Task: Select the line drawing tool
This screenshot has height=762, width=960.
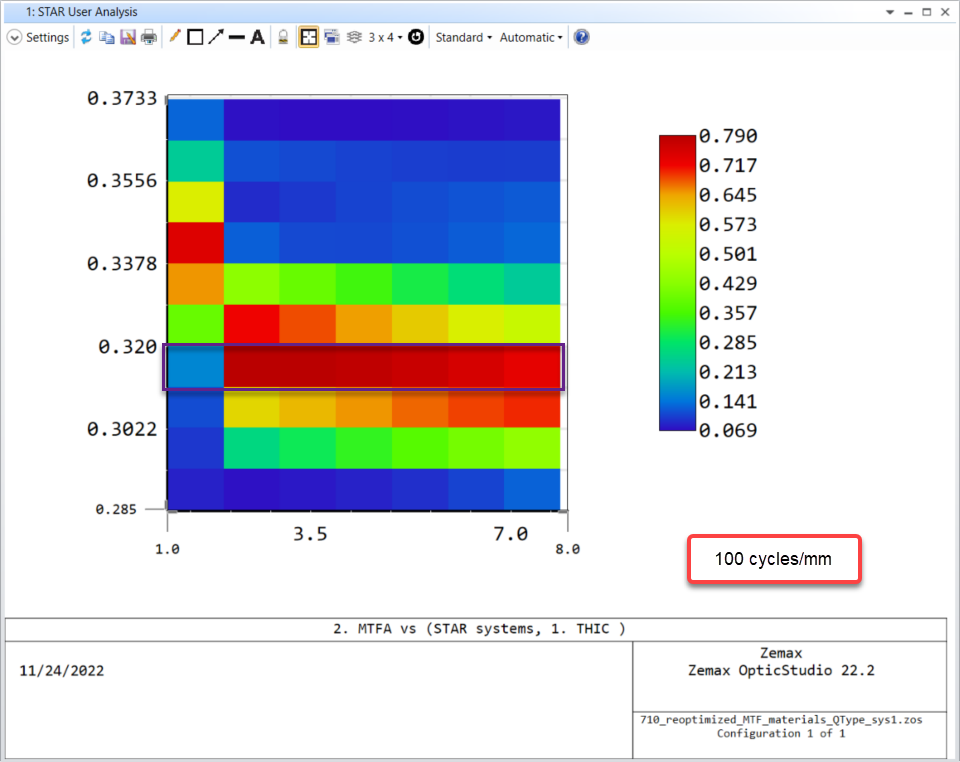Action: [x=236, y=37]
